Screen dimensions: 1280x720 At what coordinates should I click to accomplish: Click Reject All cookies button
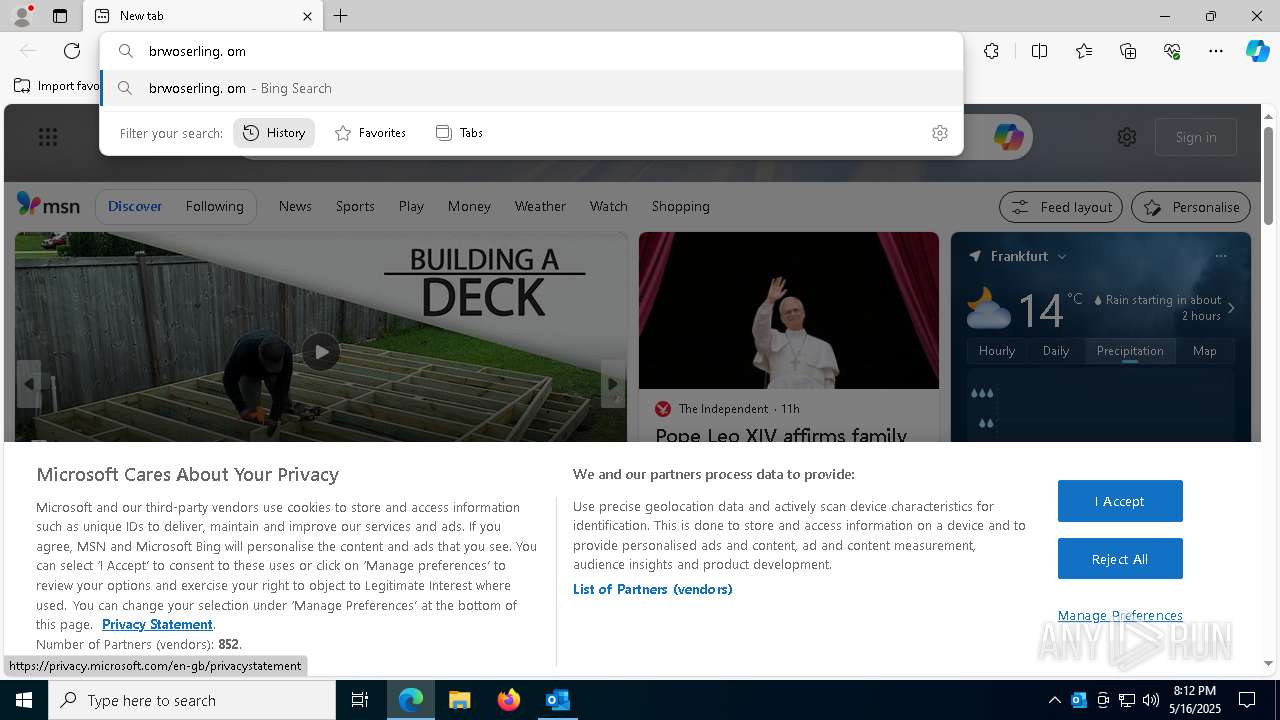click(1120, 559)
